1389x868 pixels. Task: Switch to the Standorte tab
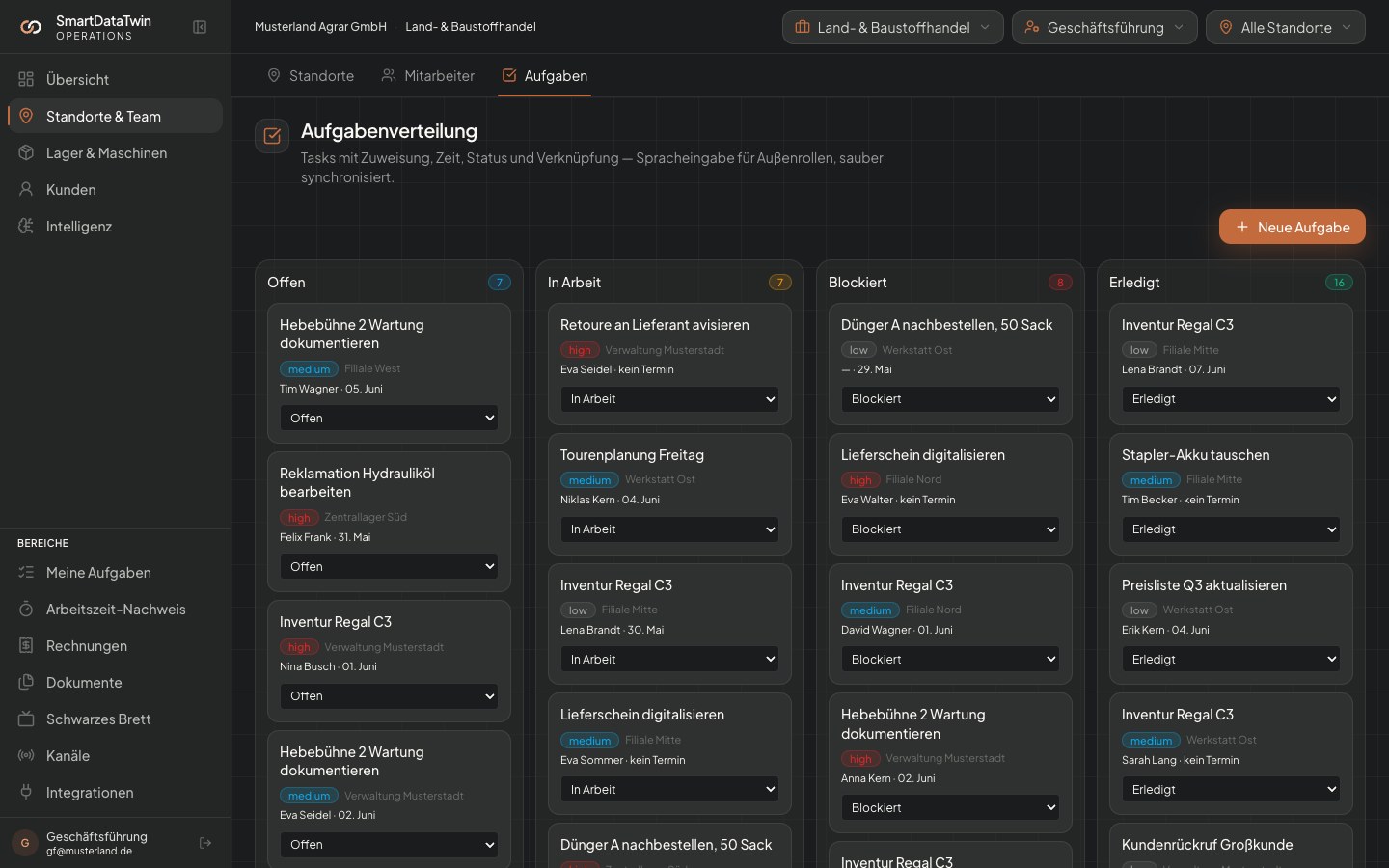click(311, 75)
